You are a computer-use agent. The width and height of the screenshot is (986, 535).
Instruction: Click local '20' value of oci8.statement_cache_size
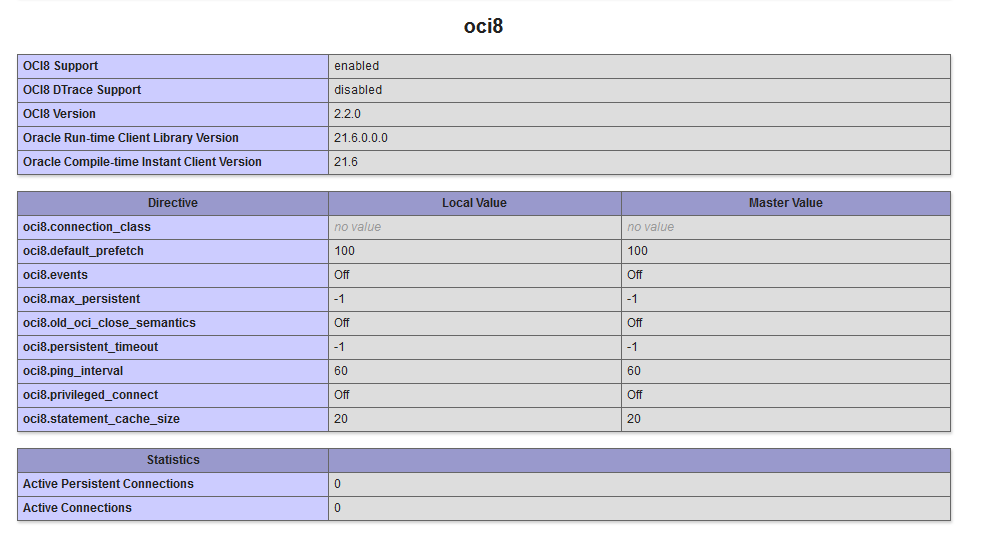341,419
